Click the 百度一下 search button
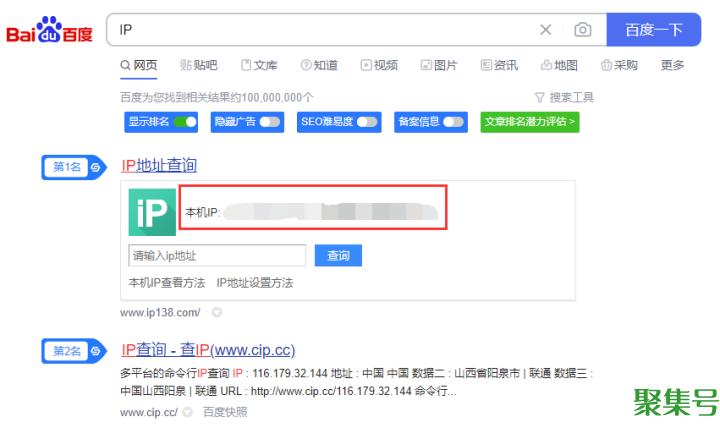The height and width of the screenshot is (428, 720). 653,30
